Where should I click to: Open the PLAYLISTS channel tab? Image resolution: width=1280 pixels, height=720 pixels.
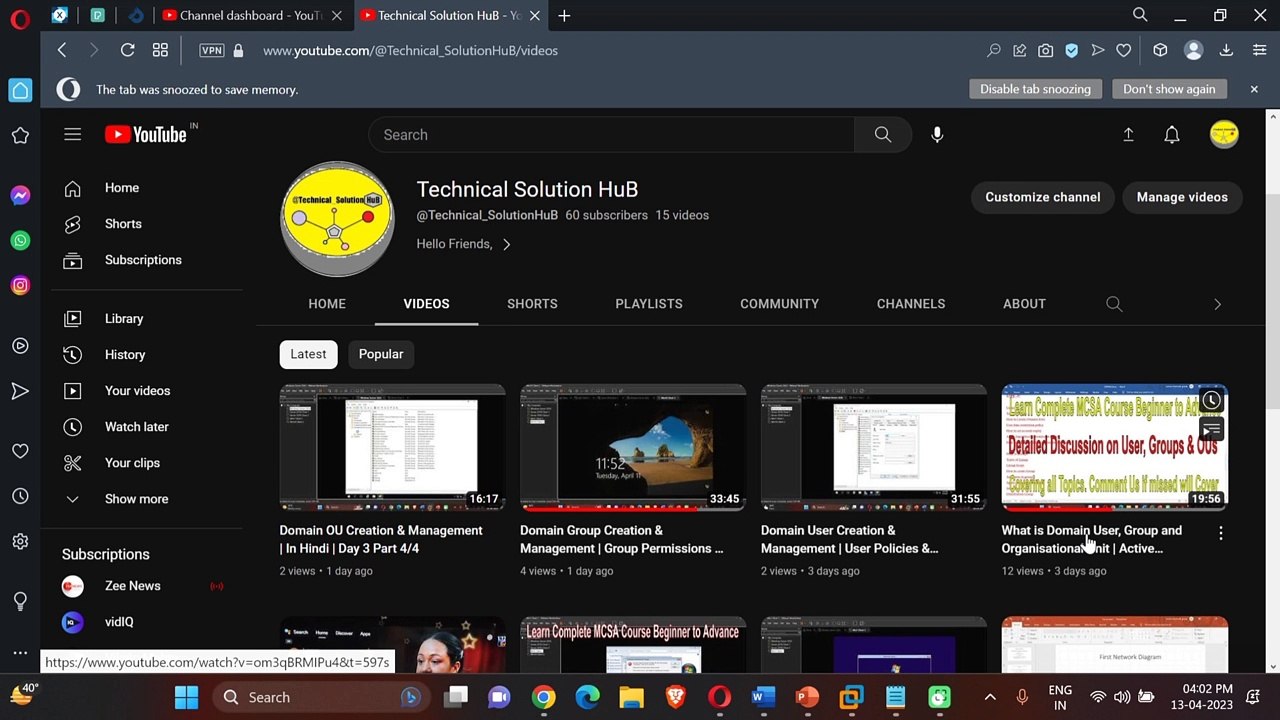coord(649,304)
